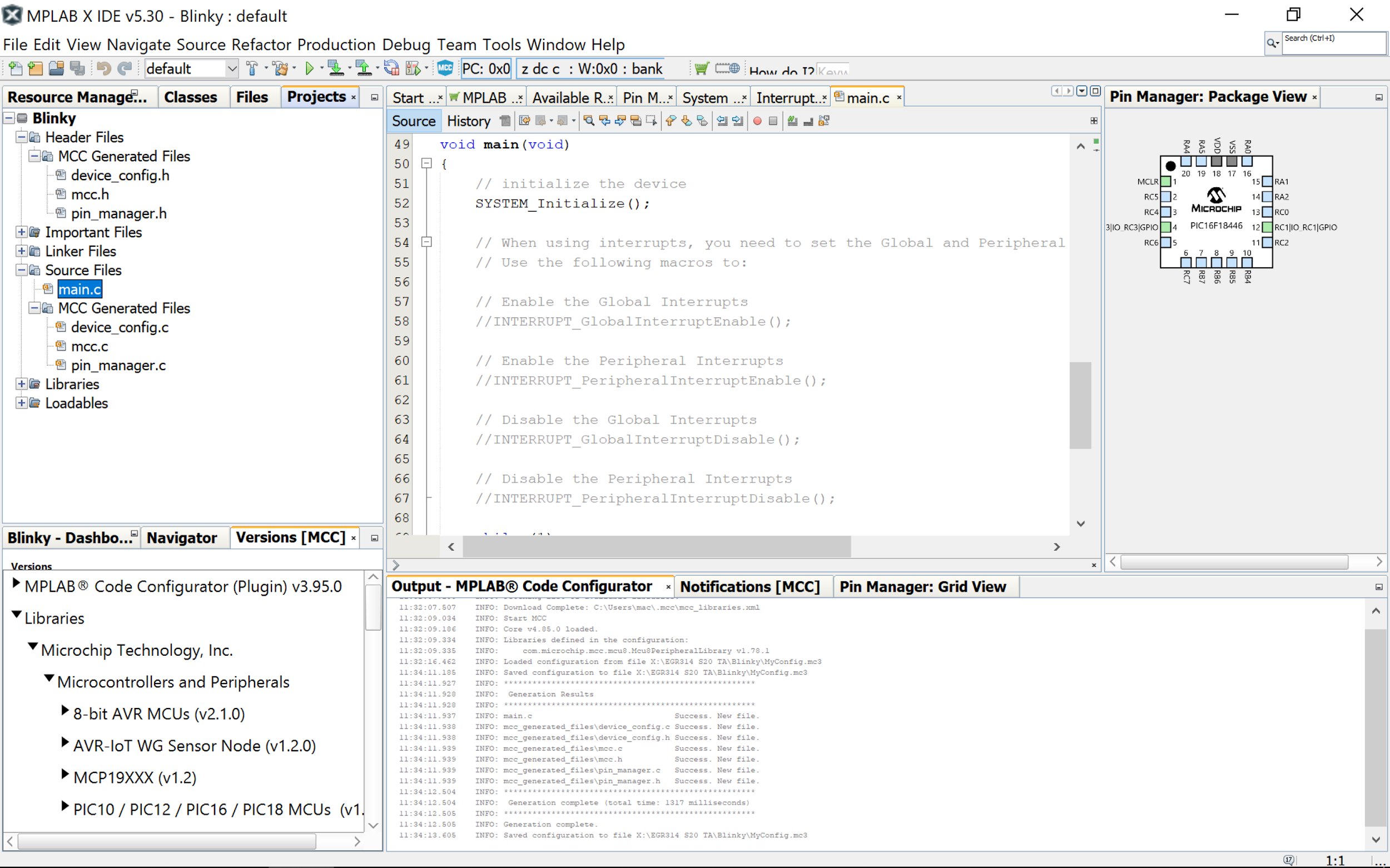1390x868 pixels.
Task: Click Next Bookmark down-arrow icon
Action: click(687, 121)
